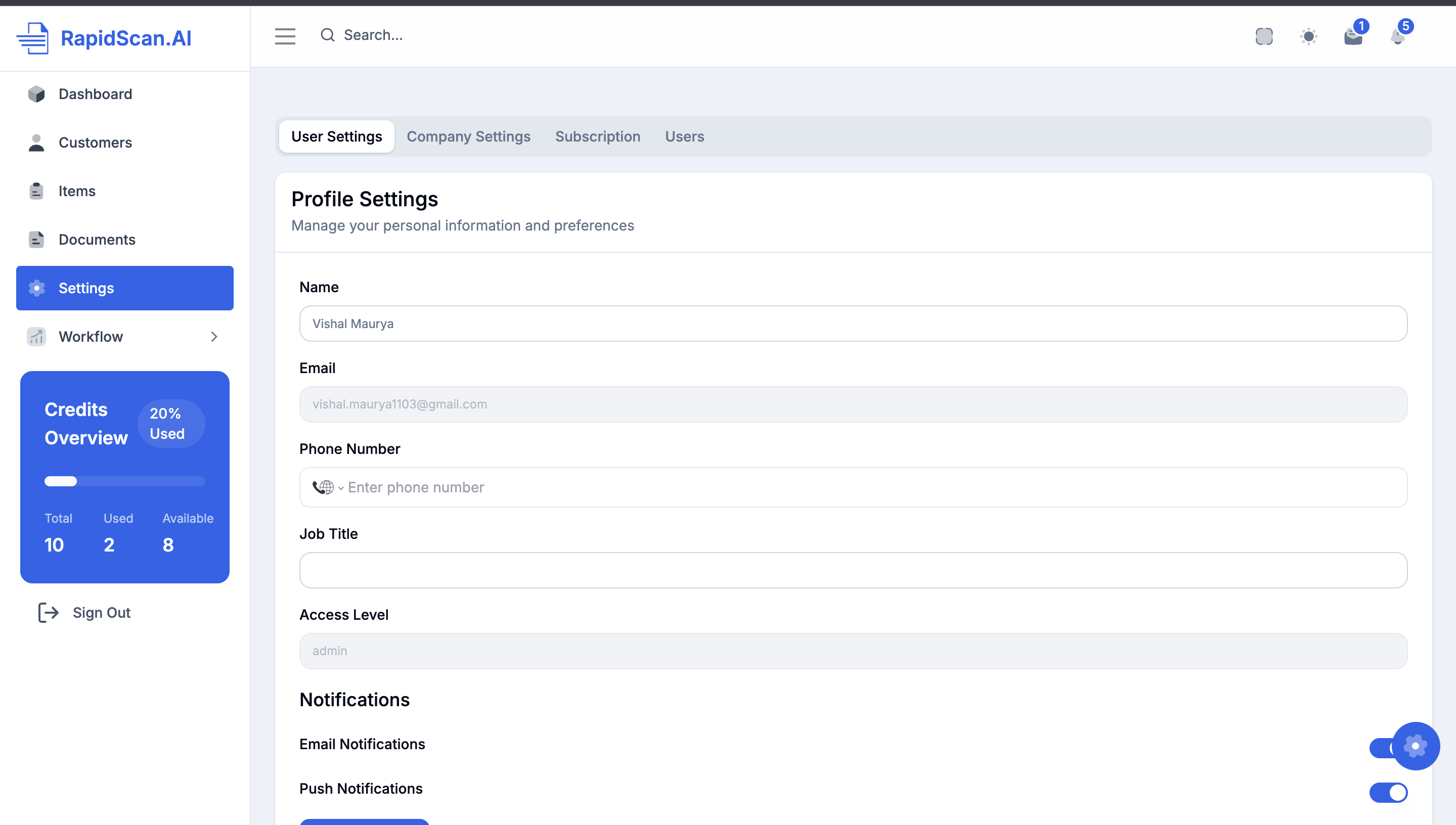
Task: Open Dashboard from the sidebar
Action: 95,94
